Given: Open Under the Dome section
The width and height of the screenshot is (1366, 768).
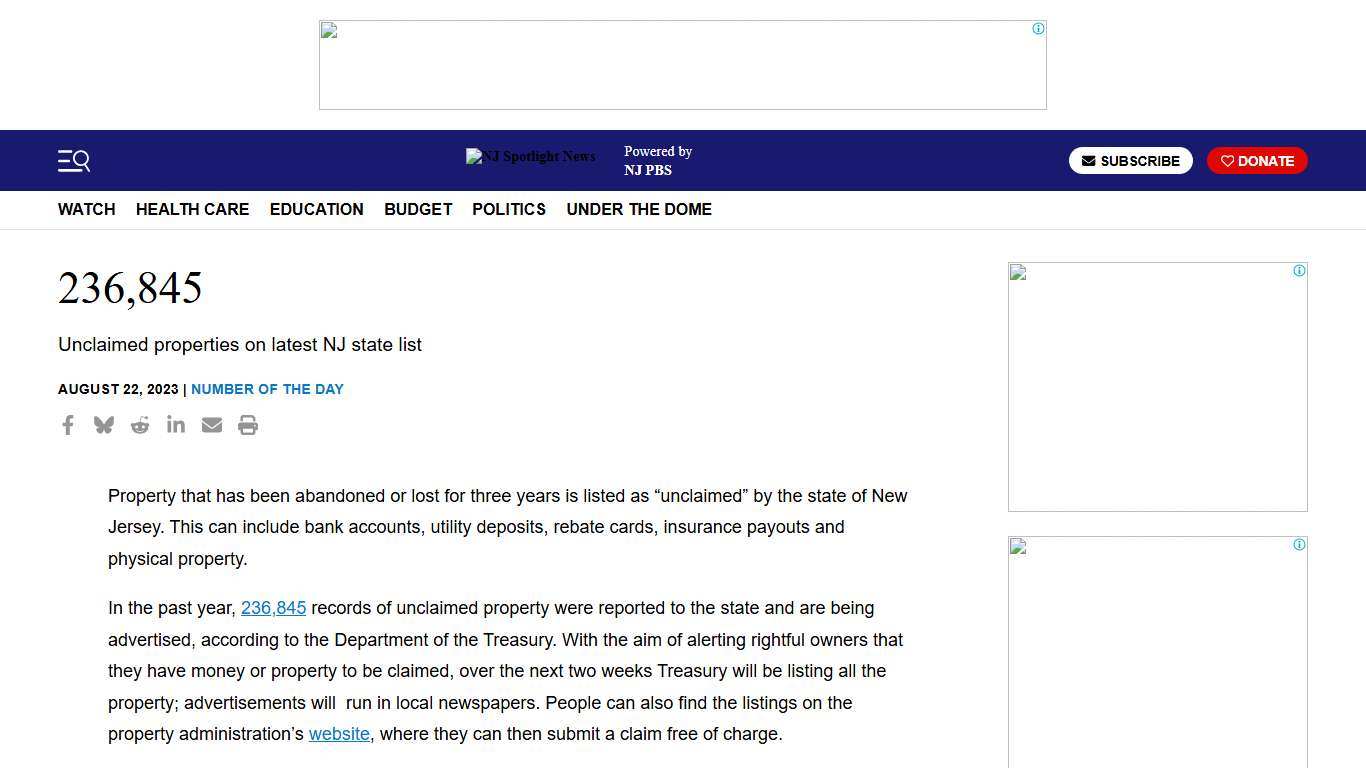Looking at the screenshot, I should point(639,209).
